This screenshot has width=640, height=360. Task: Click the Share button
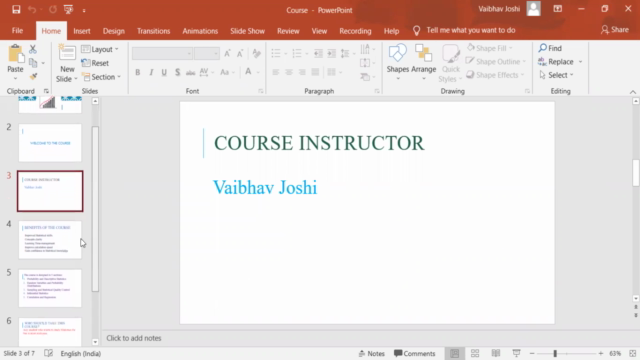pos(615,30)
